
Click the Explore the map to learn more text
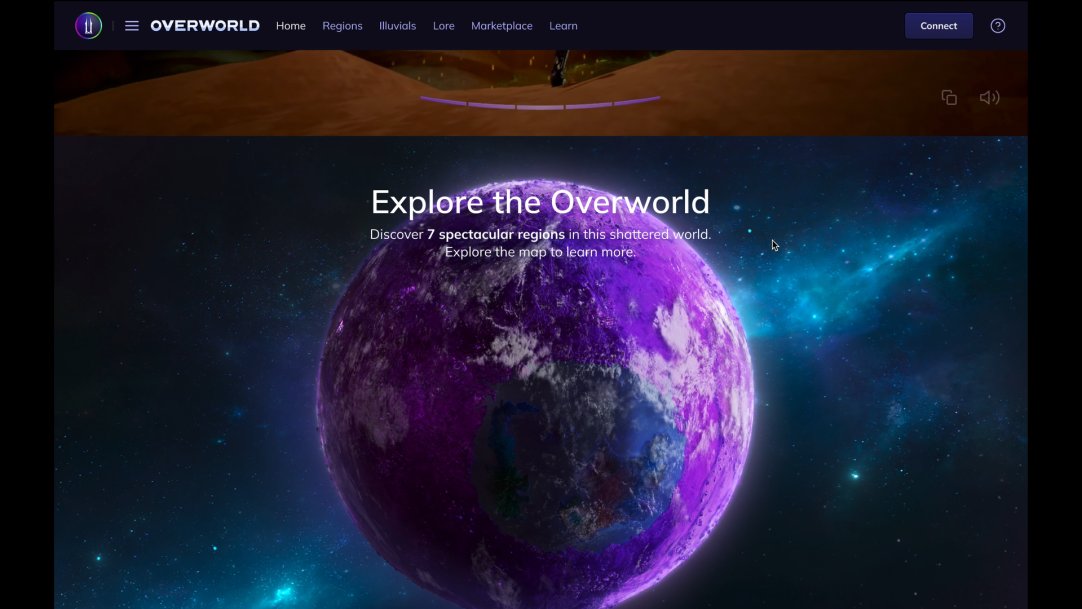point(540,252)
